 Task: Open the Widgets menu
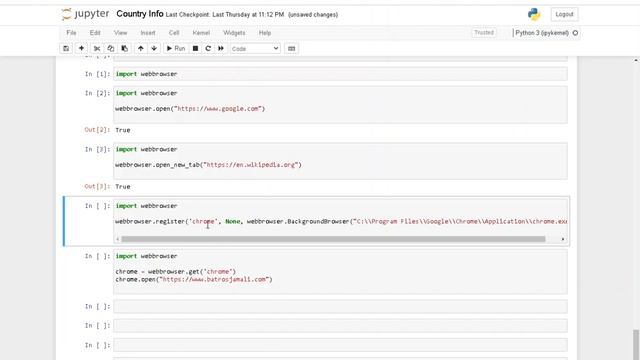[234, 33]
